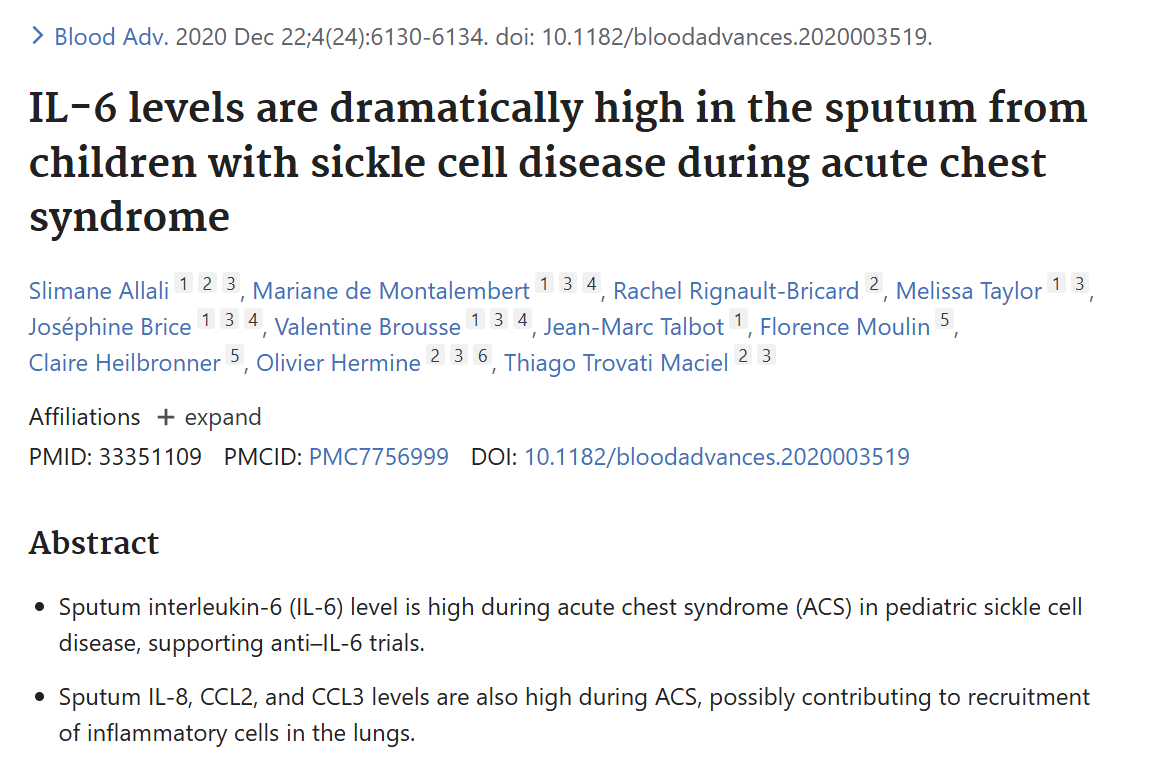Select author Jean-Marc Talbot
Viewport: 1160px width, 766px height.
(x=634, y=327)
